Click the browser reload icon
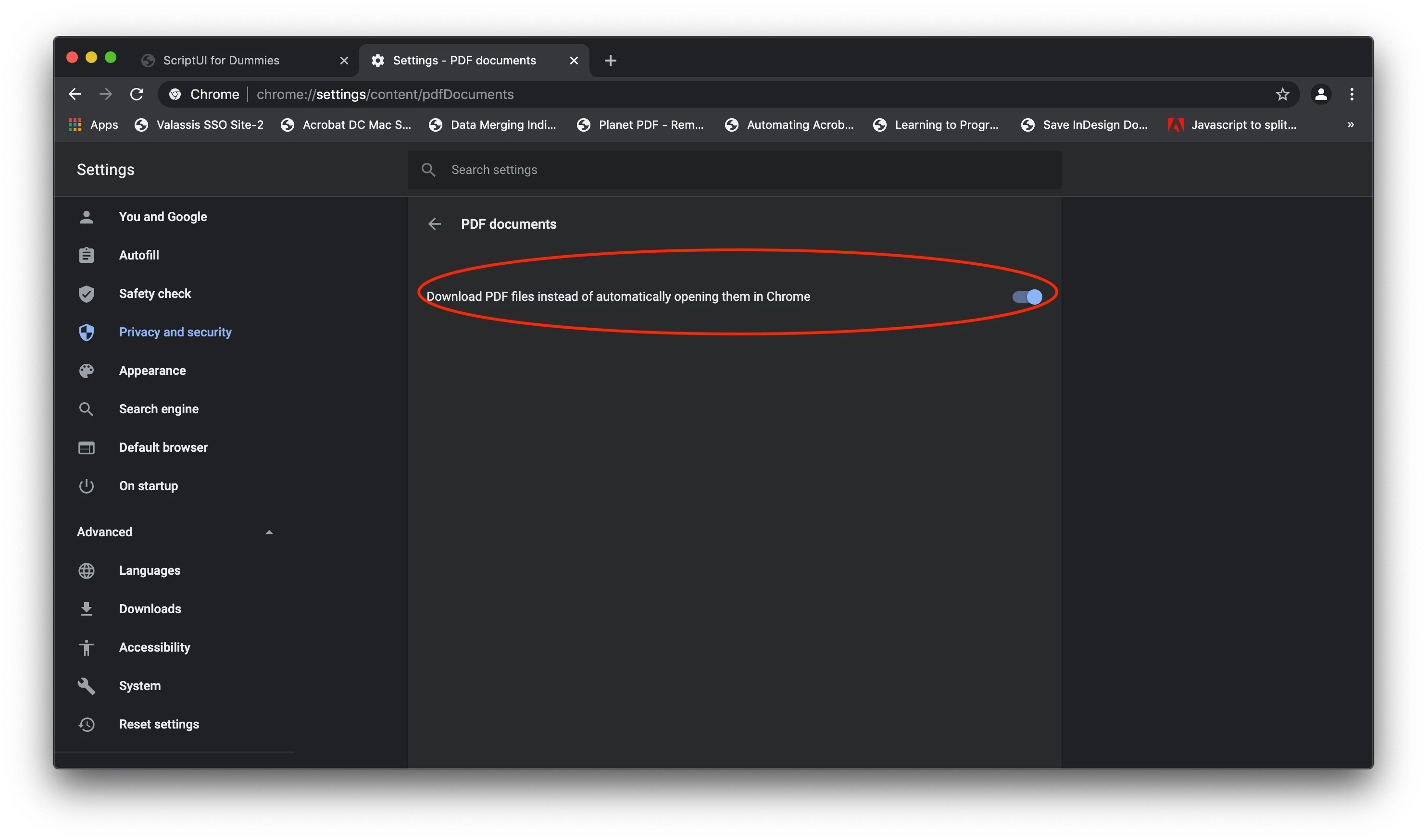This screenshot has height=840, width=1427. pyautogui.click(x=137, y=95)
